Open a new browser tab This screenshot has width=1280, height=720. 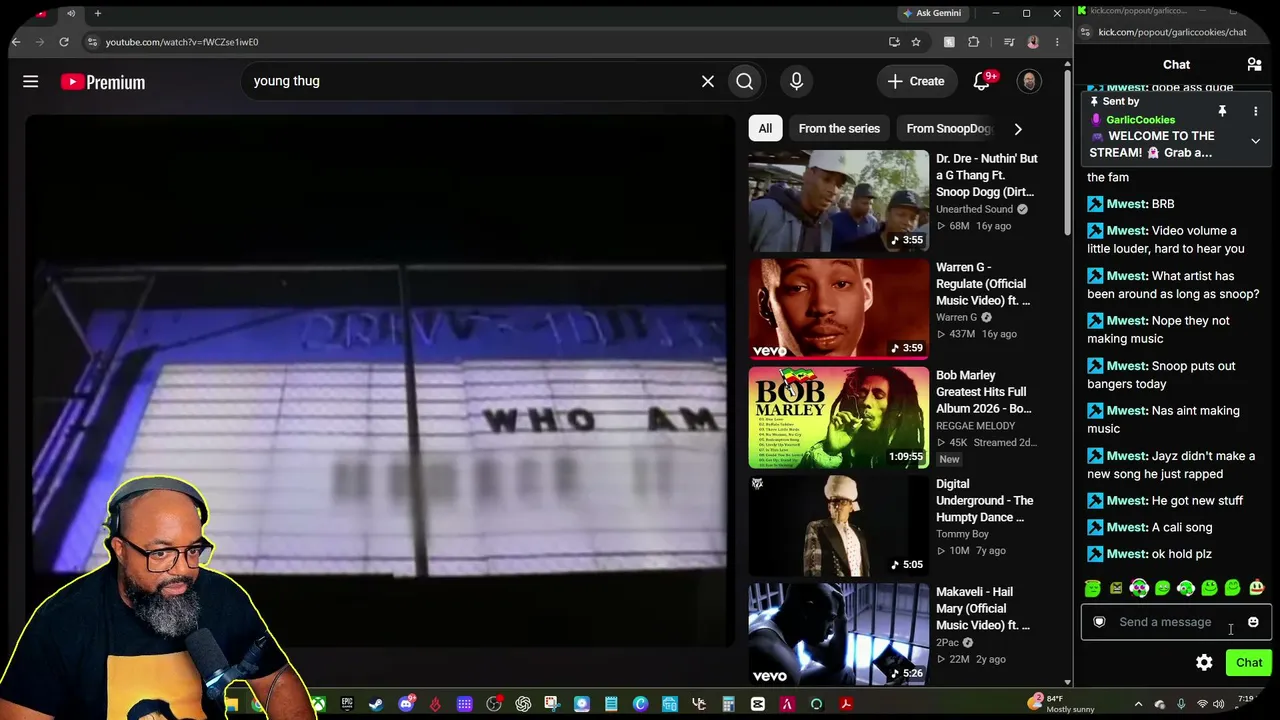(98, 13)
